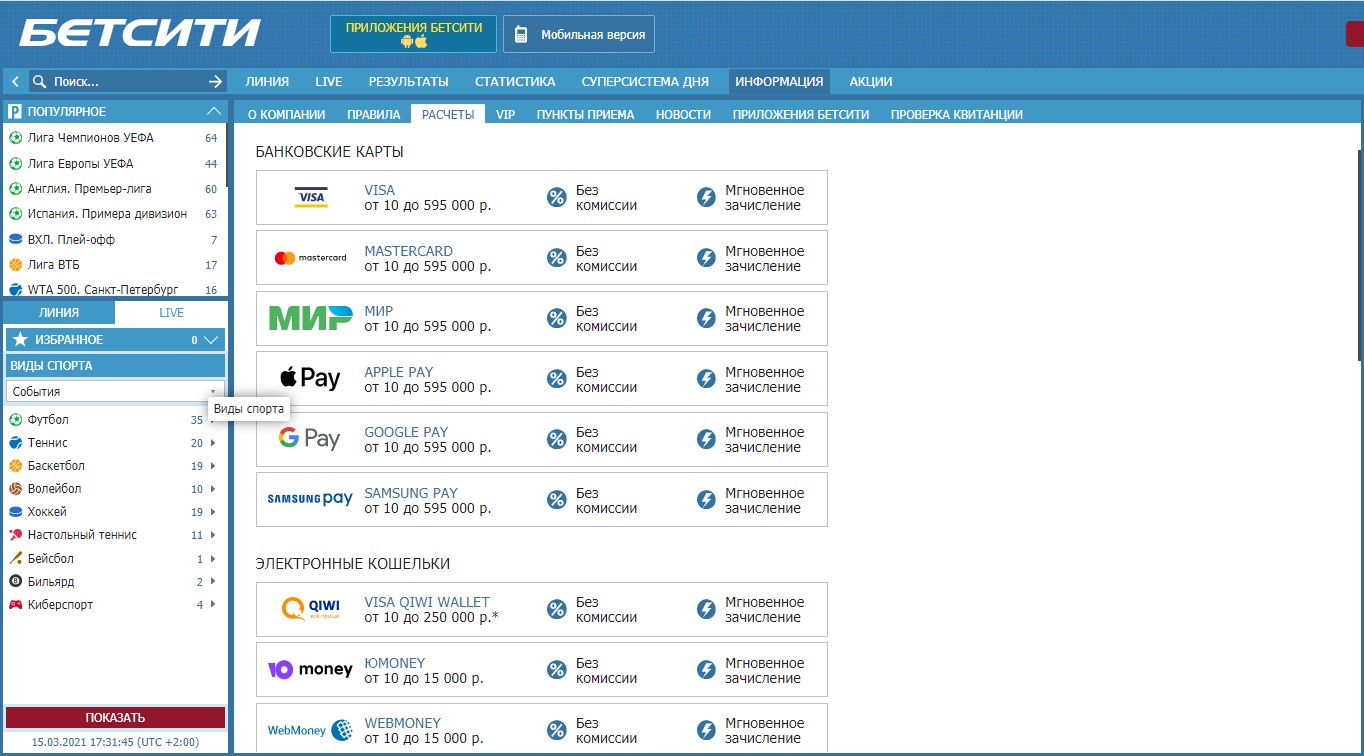Click the percent icon in Visa row
This screenshot has width=1364, height=756.
click(557, 197)
